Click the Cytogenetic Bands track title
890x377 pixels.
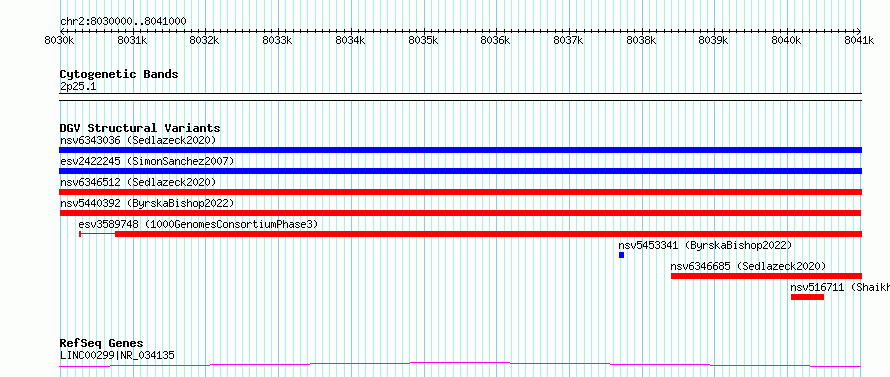click(x=119, y=74)
